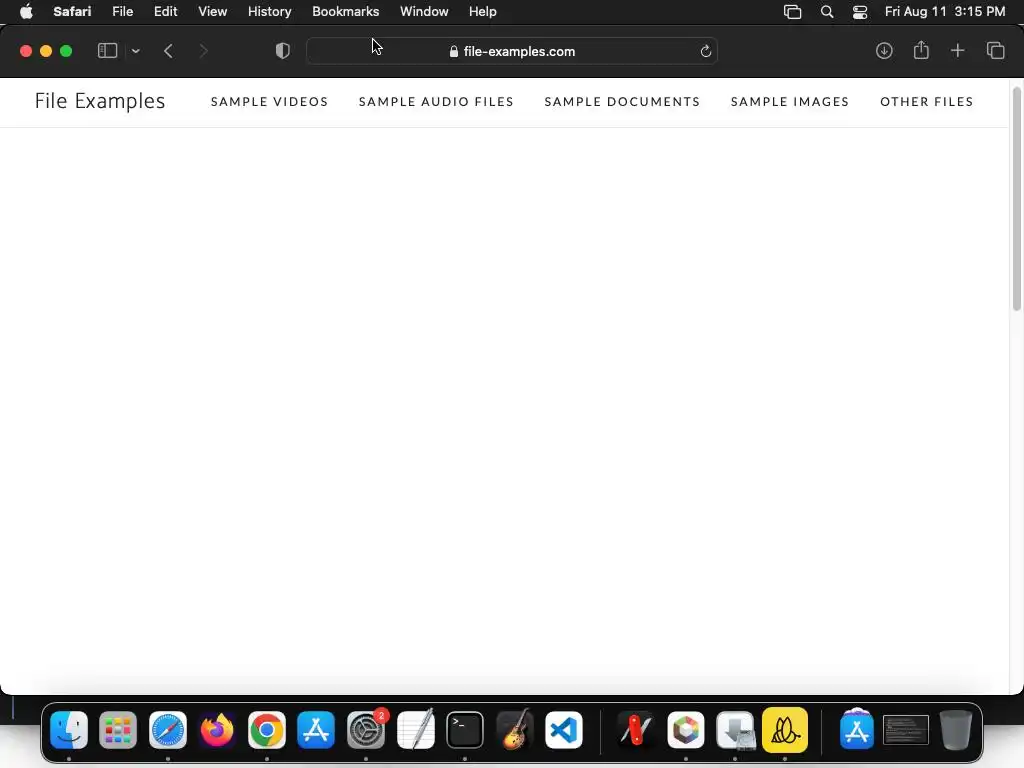Open the App Store icon next to Trash
The height and width of the screenshot is (768, 1024).
(x=856, y=729)
